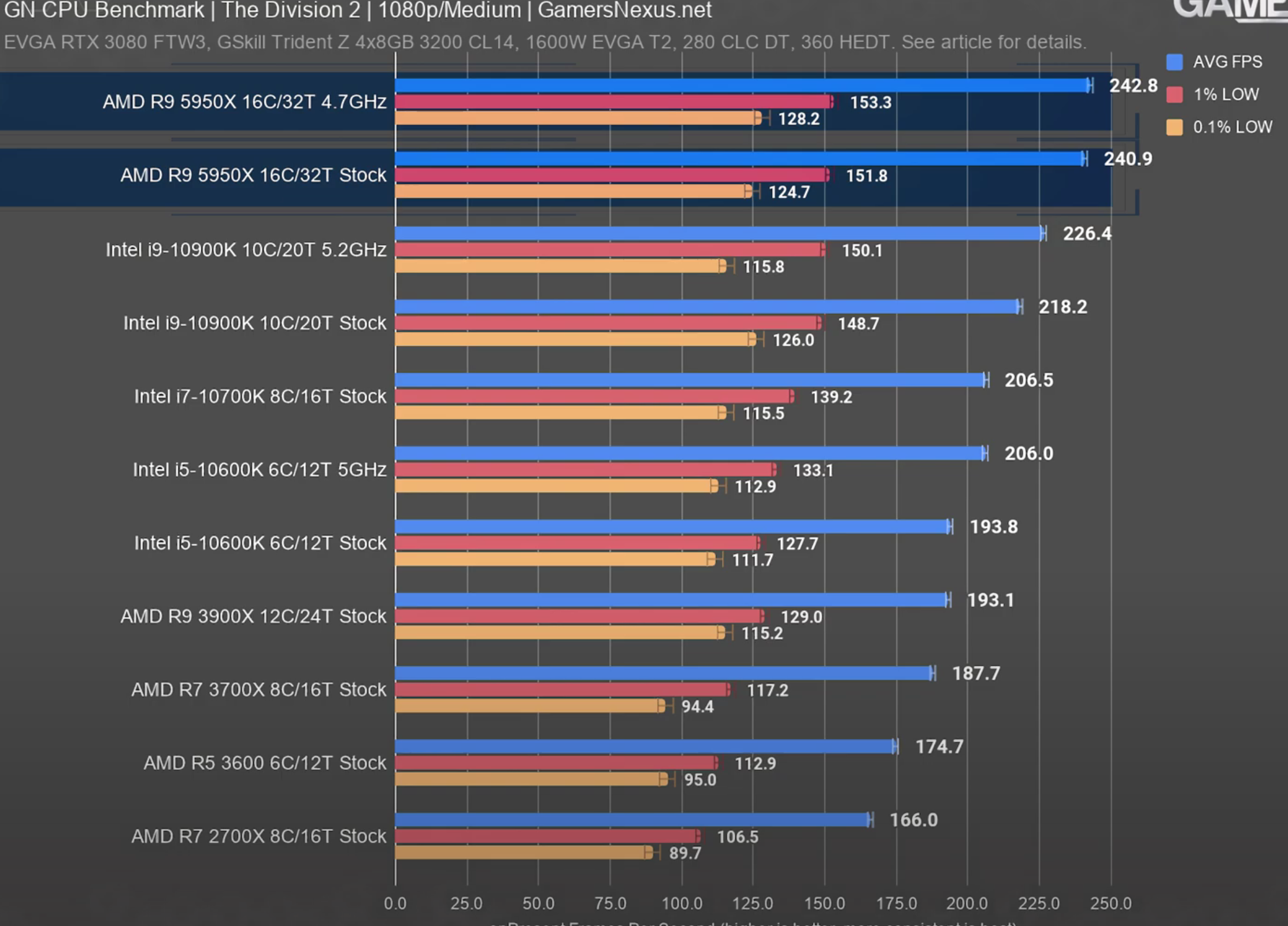Click the 100.0 x-axis tick label
Image resolution: width=1288 pixels, height=926 pixels.
click(x=682, y=904)
